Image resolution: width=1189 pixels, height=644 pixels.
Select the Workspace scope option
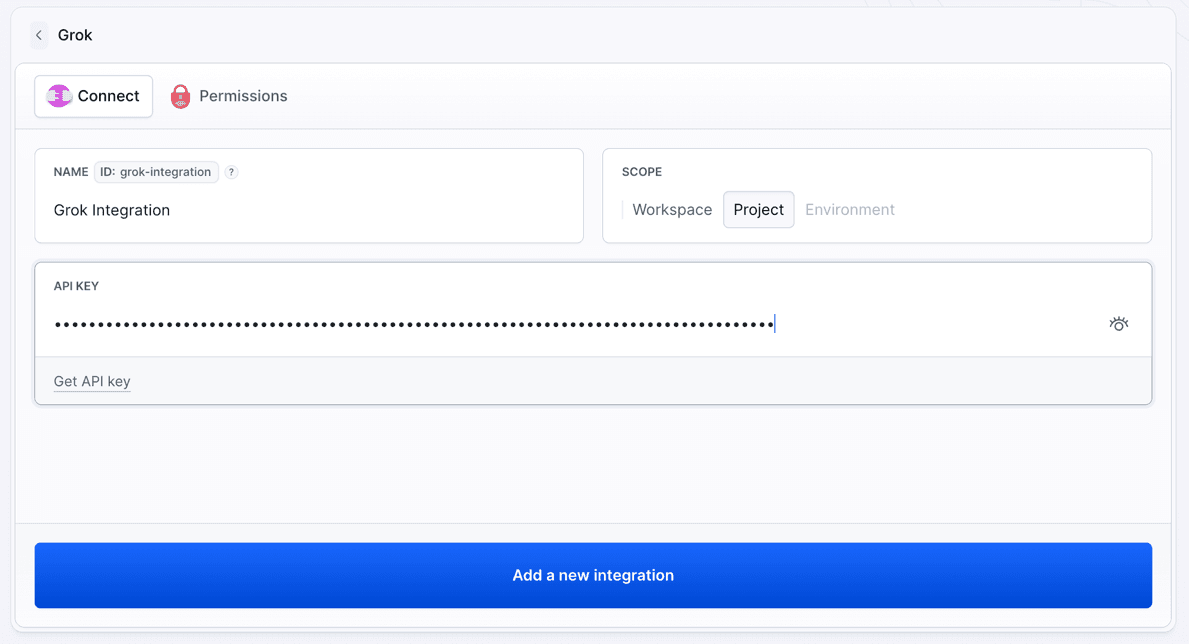[x=672, y=209]
